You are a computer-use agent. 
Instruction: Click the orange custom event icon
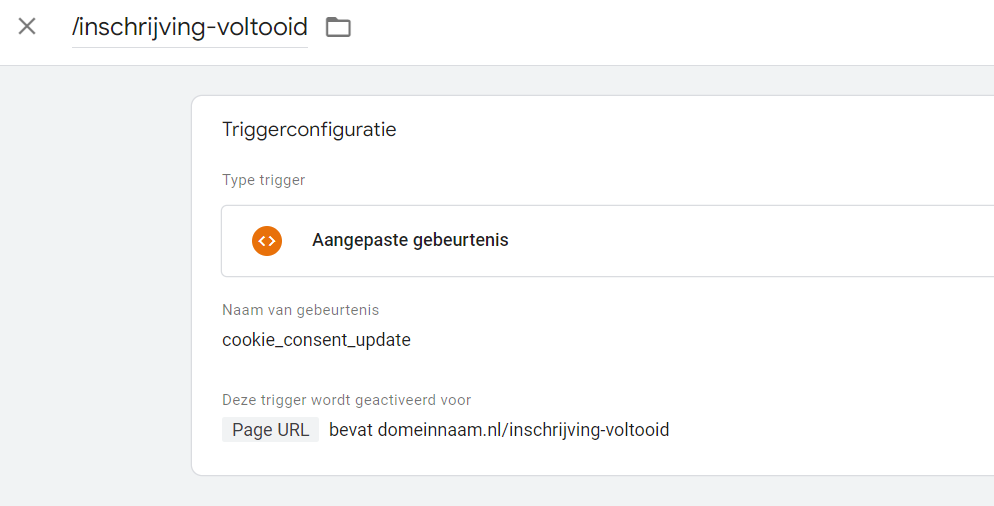pos(267,241)
